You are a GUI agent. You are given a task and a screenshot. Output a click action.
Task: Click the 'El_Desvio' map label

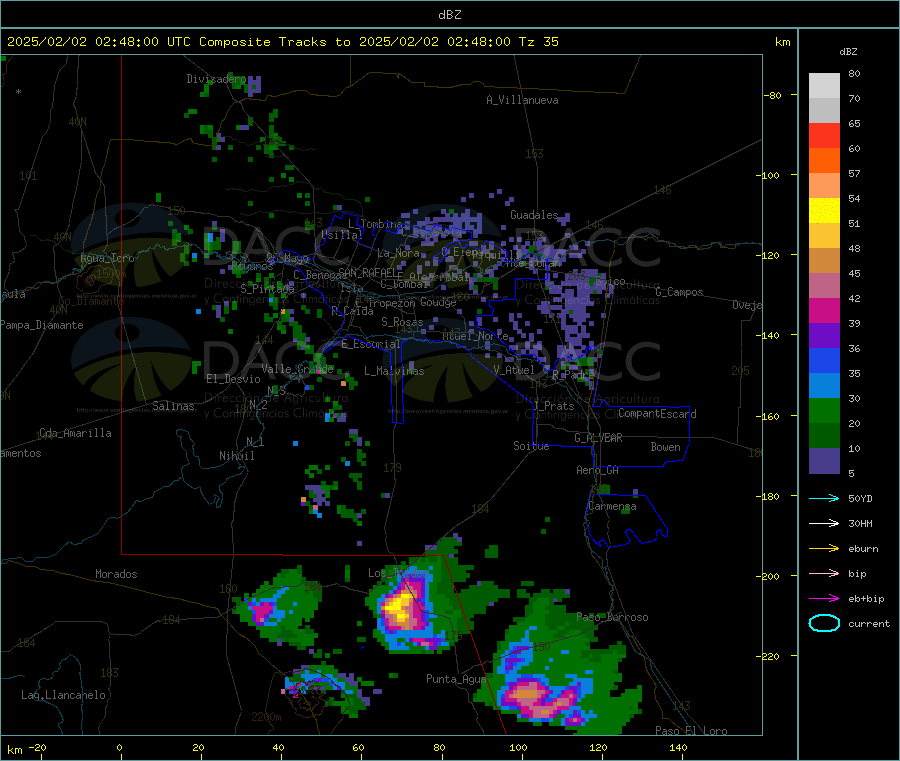click(233, 379)
